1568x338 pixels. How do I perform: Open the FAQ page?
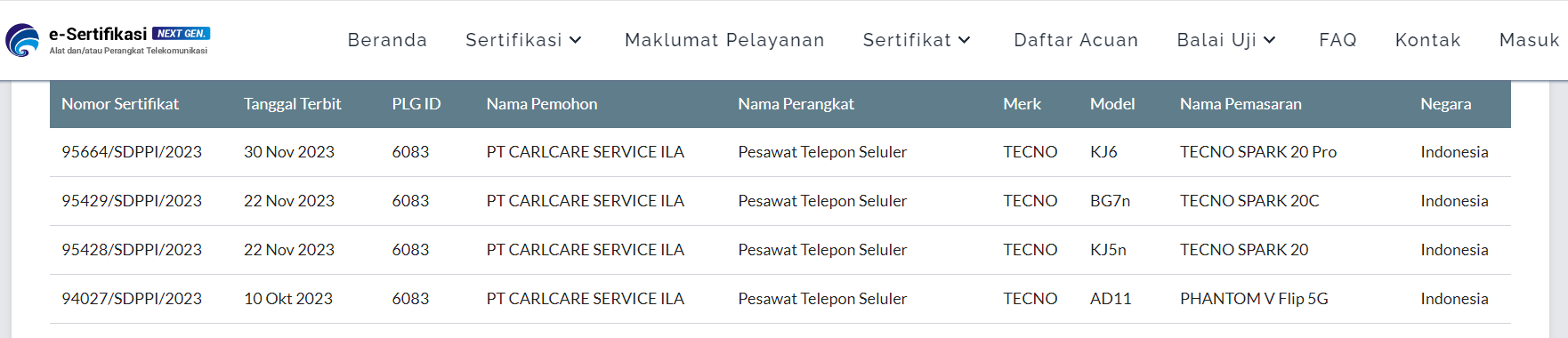[1338, 40]
